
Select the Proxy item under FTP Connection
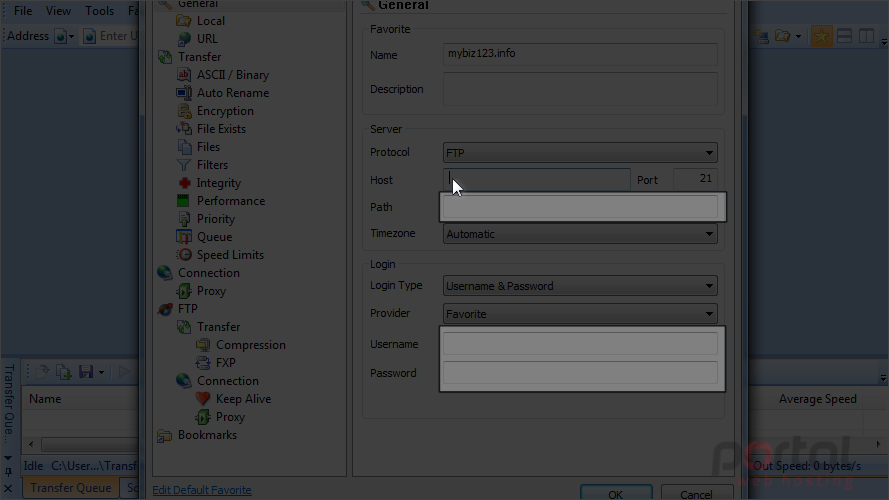[x=230, y=417]
